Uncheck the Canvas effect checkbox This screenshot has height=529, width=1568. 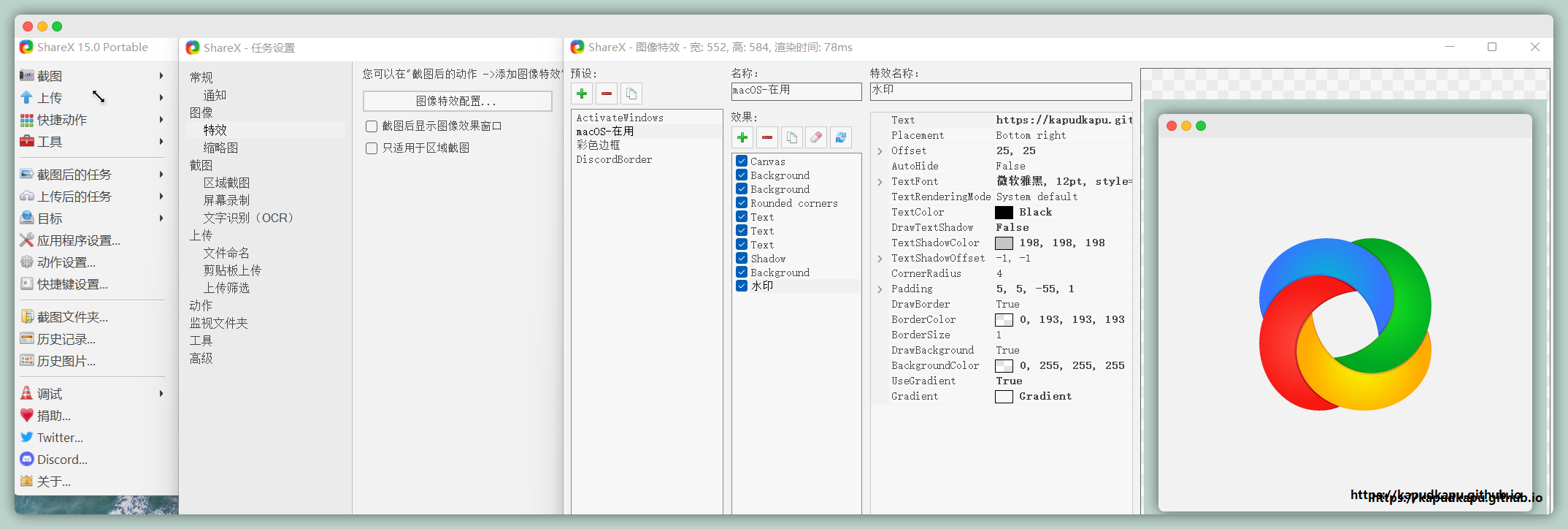click(742, 161)
